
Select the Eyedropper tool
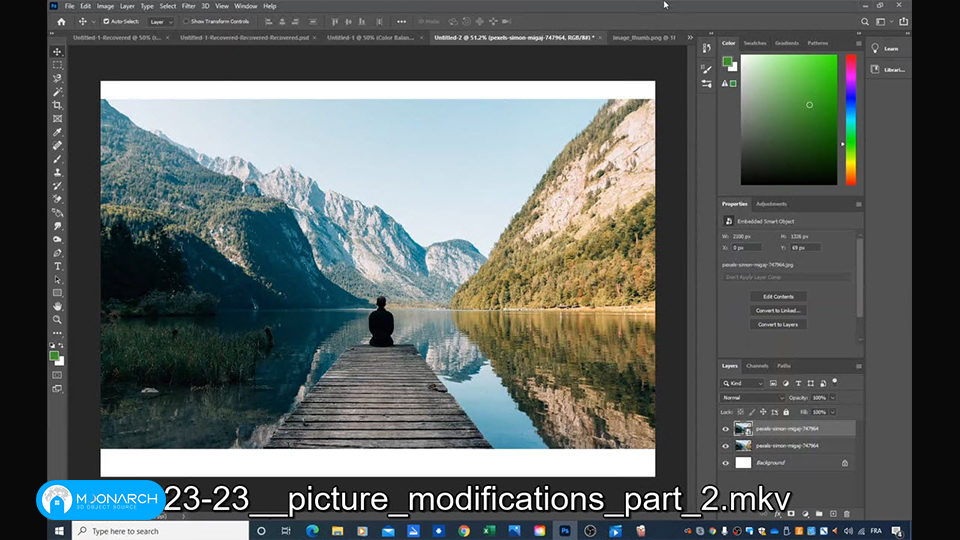(x=58, y=132)
